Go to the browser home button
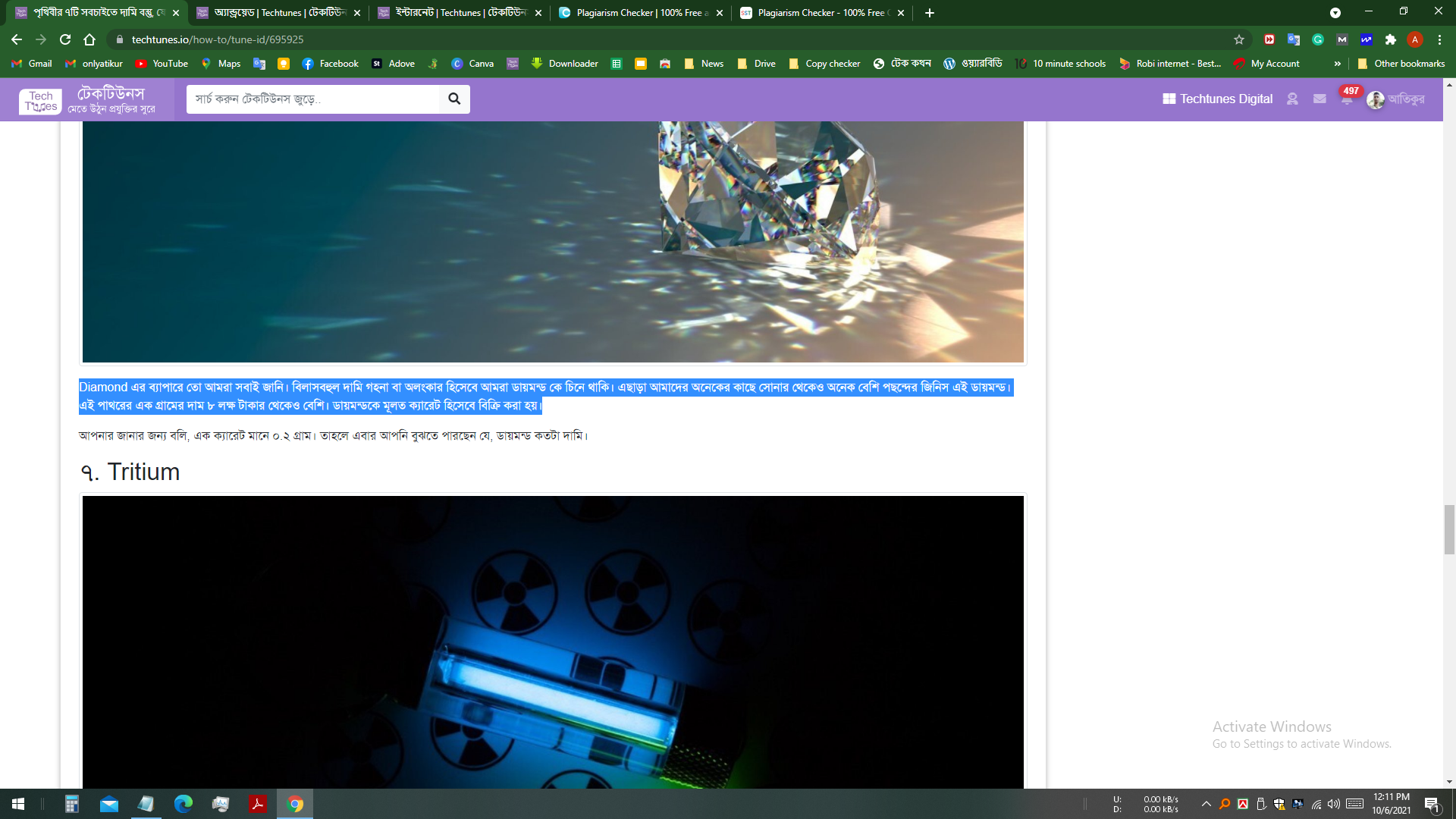This screenshot has width=1456, height=819. pyautogui.click(x=89, y=39)
